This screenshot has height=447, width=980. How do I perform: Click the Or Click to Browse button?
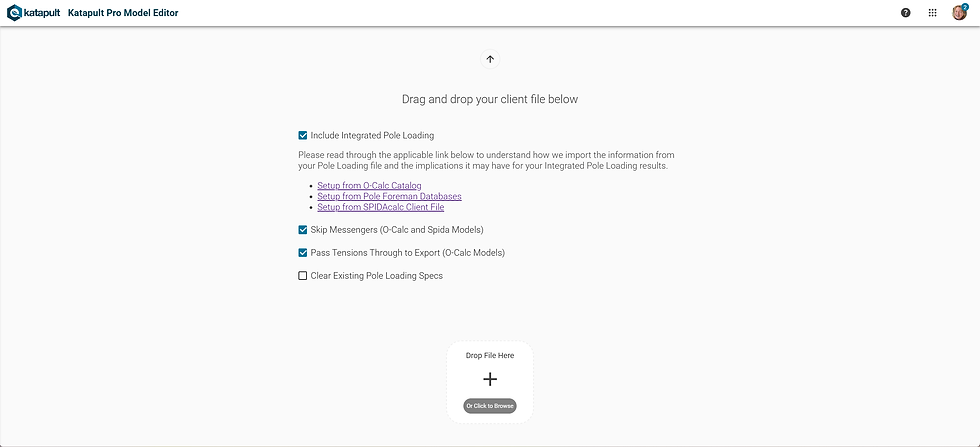click(x=490, y=406)
